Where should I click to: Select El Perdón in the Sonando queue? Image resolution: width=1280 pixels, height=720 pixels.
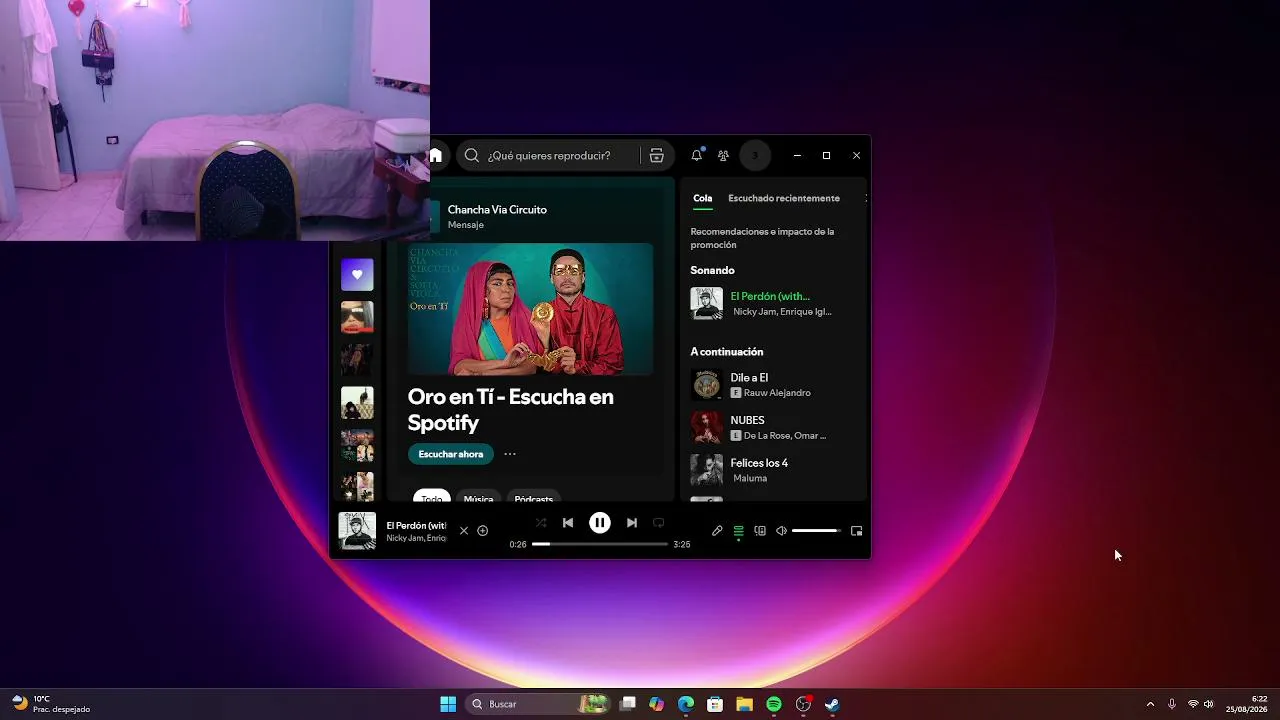tap(770, 296)
